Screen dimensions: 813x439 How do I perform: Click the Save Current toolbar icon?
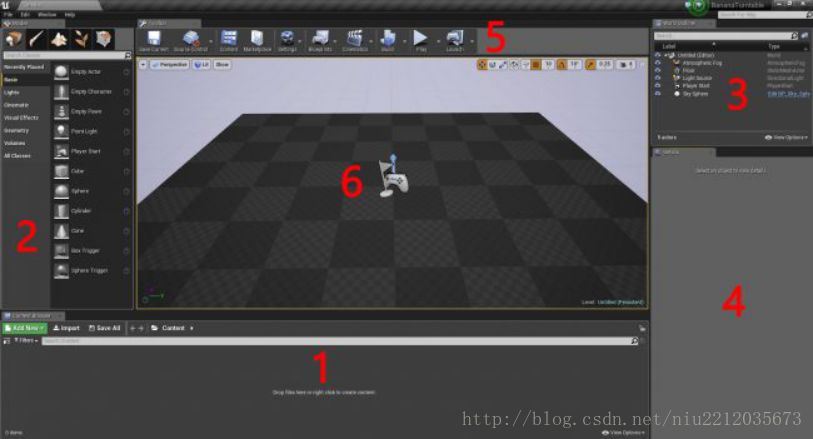[x=153, y=41]
